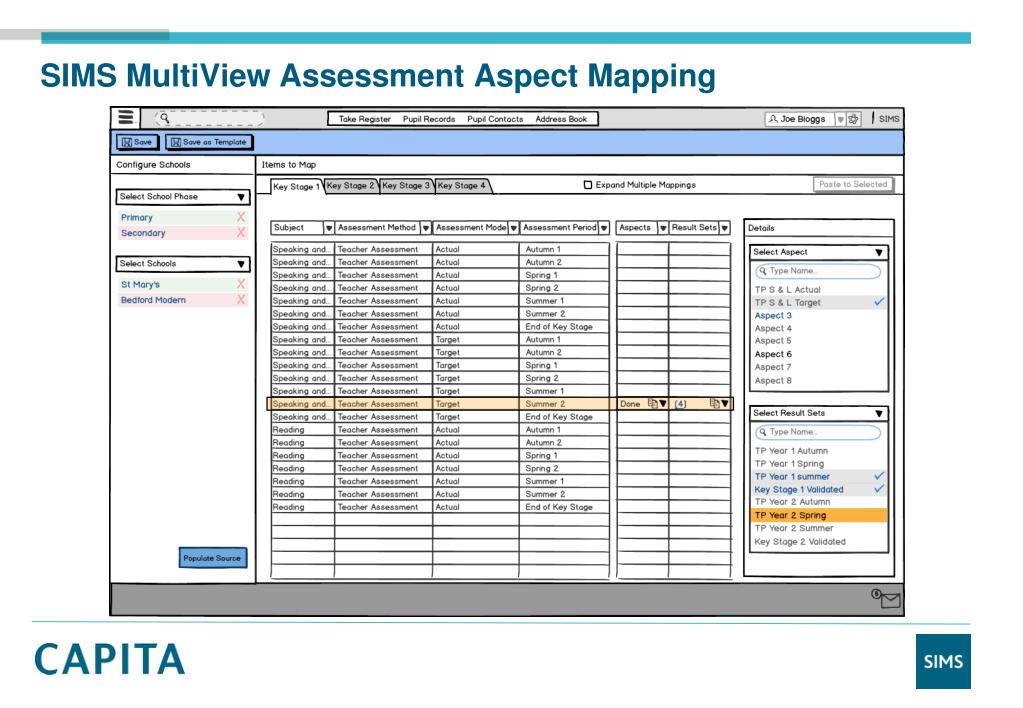Remove Bedford Modern with red X
Screen dimensions: 1023x708
241,300
